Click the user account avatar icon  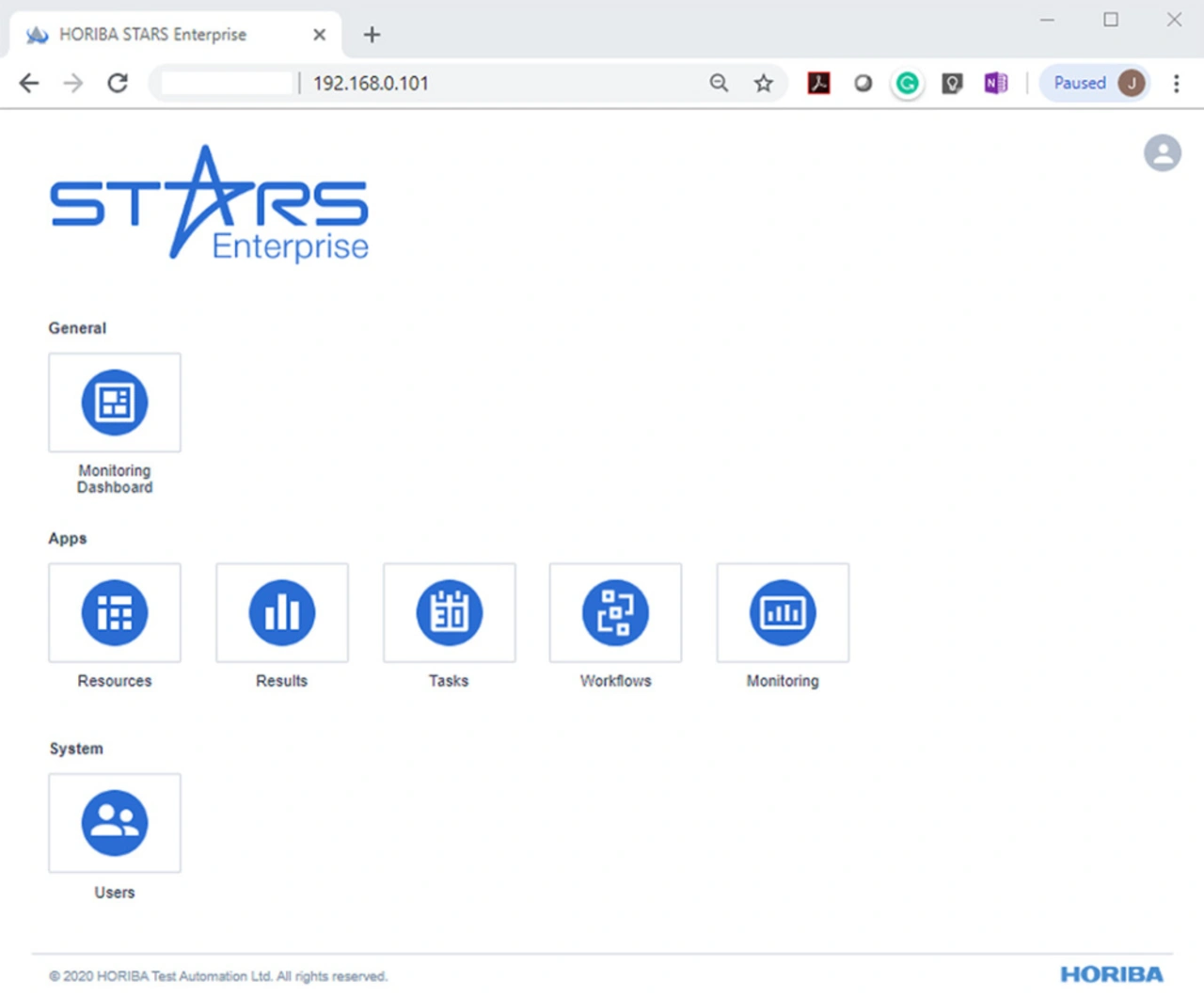click(x=1162, y=153)
